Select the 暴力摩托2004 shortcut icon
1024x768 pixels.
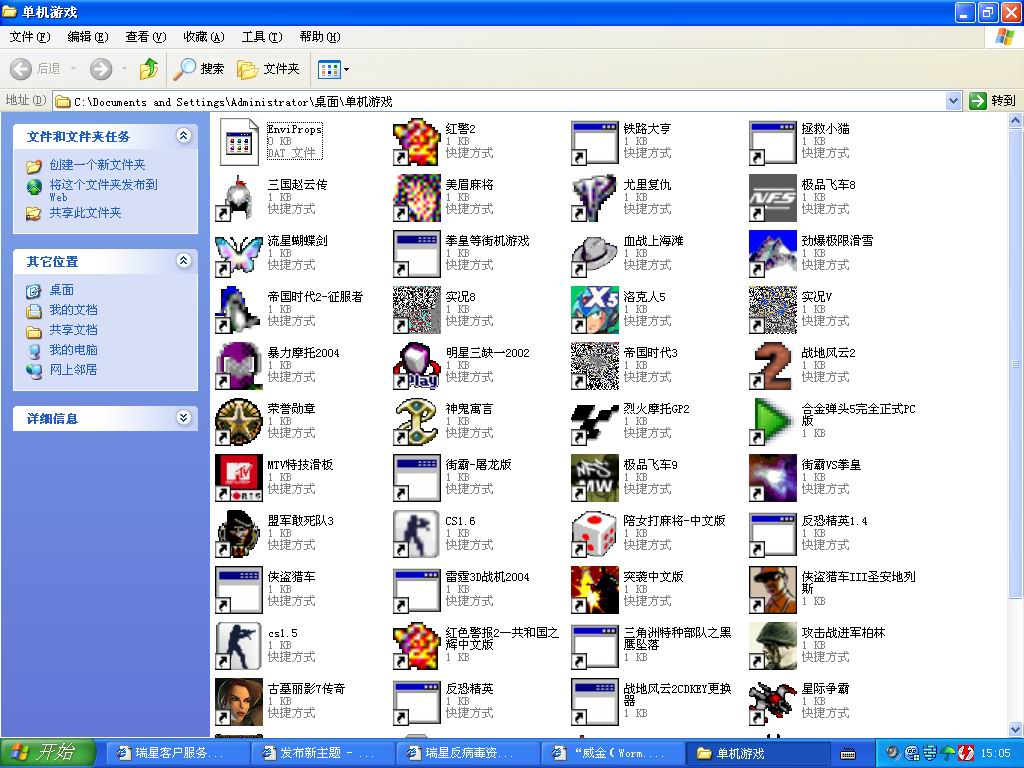point(238,366)
